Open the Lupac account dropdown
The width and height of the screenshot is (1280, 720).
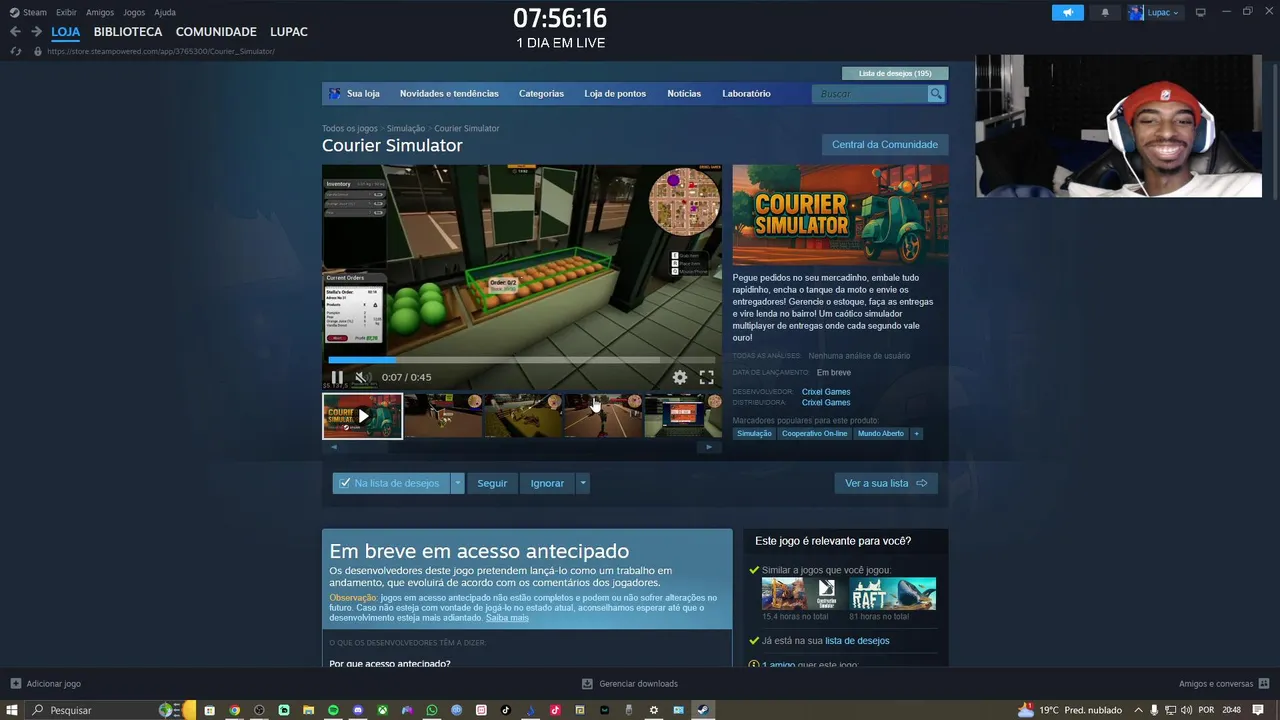[x=1155, y=12]
